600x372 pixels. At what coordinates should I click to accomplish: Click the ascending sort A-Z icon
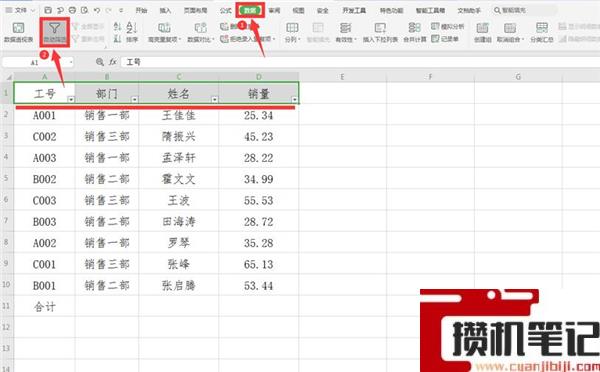point(117,27)
